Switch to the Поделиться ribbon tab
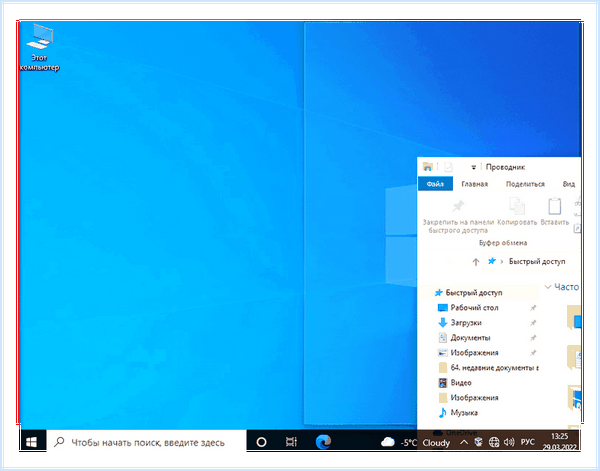 [525, 184]
